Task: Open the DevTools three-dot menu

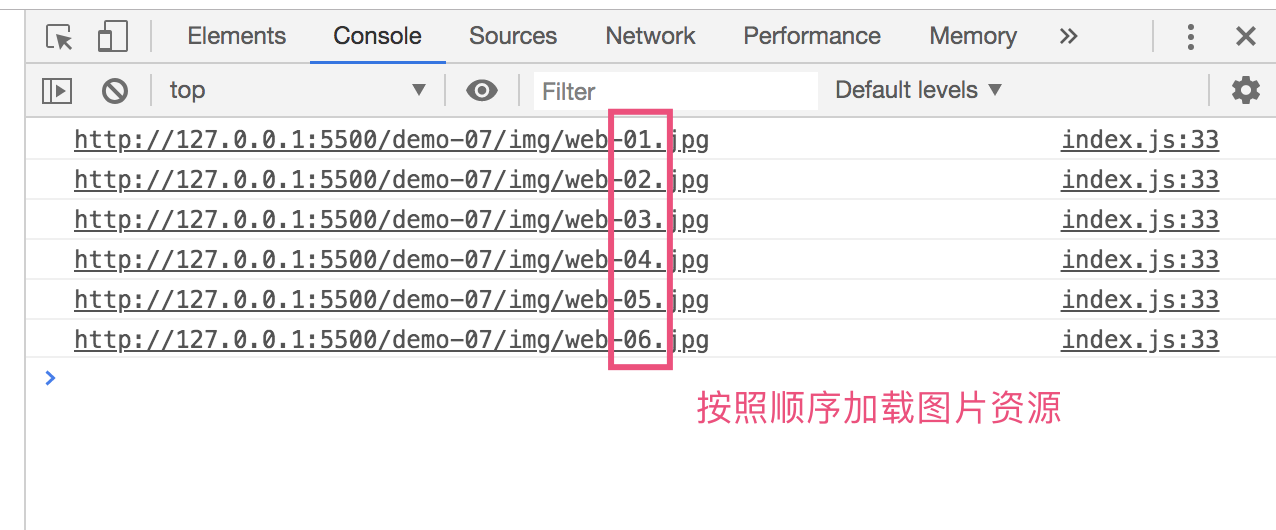Action: 1190,37
